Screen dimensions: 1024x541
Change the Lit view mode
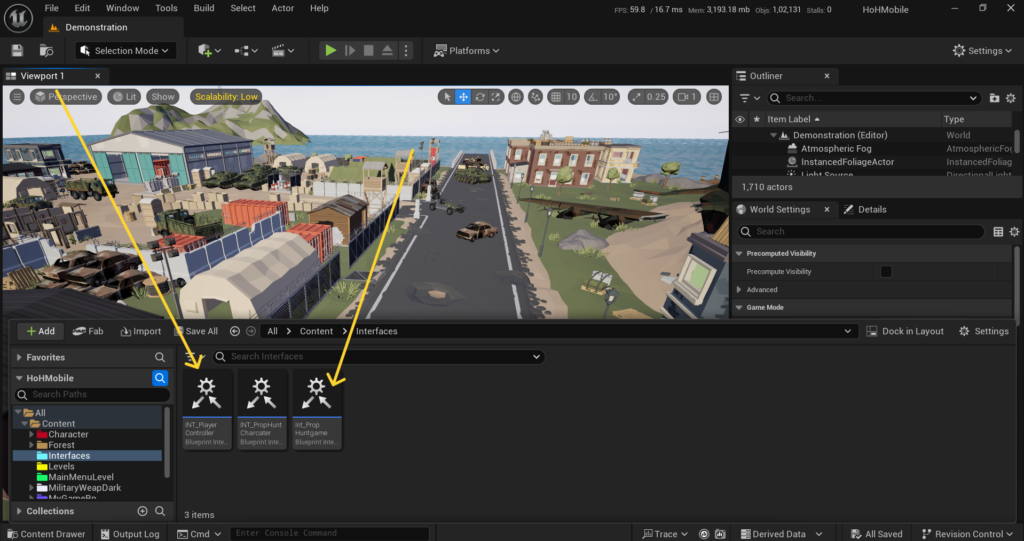click(x=124, y=97)
